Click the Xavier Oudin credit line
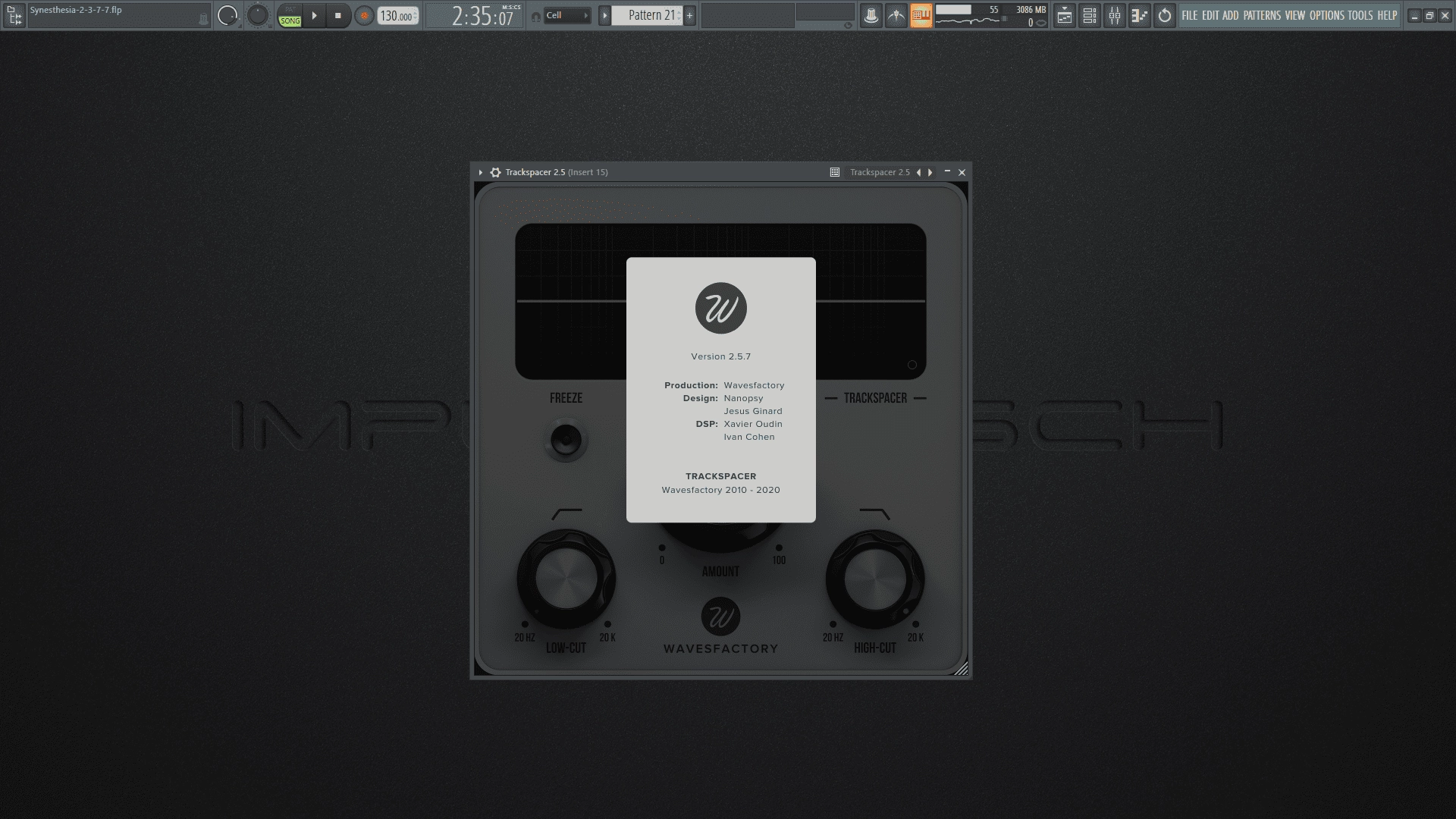 click(753, 424)
